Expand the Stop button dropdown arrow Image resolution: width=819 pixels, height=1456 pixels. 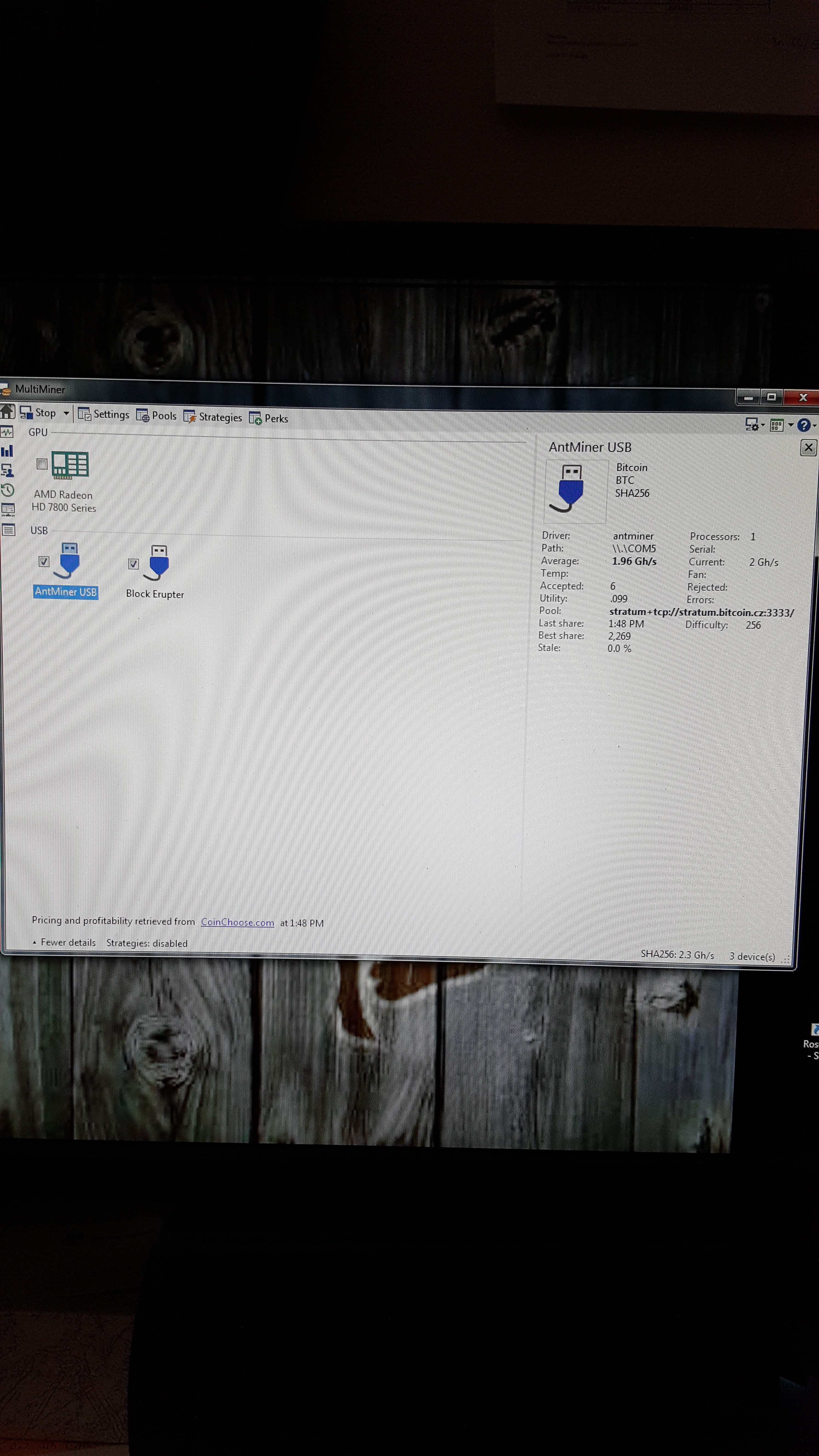66,413
